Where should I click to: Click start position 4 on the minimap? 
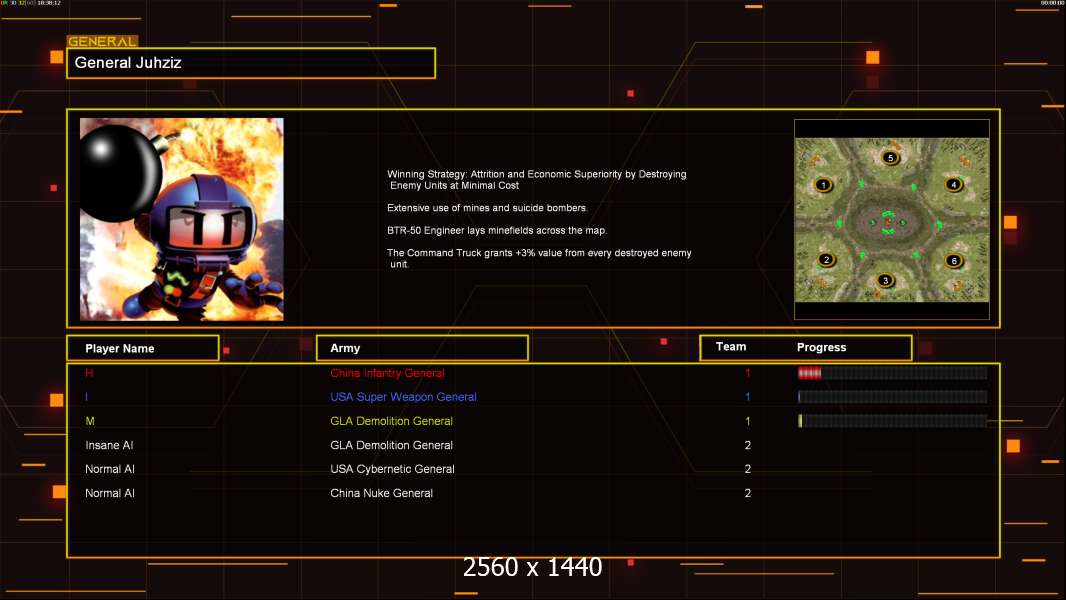pos(954,184)
